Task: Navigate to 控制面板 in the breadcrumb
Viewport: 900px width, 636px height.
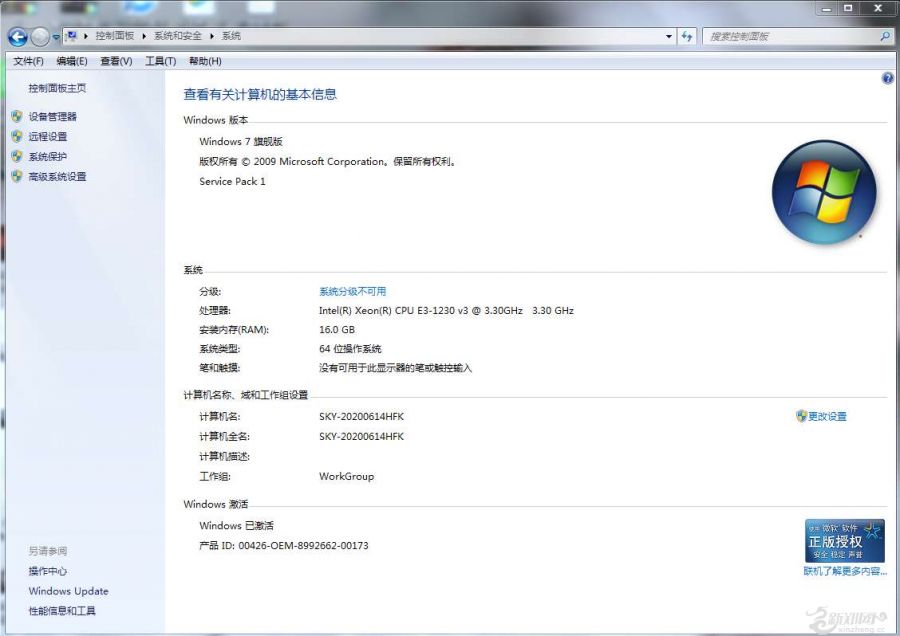Action: pos(115,36)
